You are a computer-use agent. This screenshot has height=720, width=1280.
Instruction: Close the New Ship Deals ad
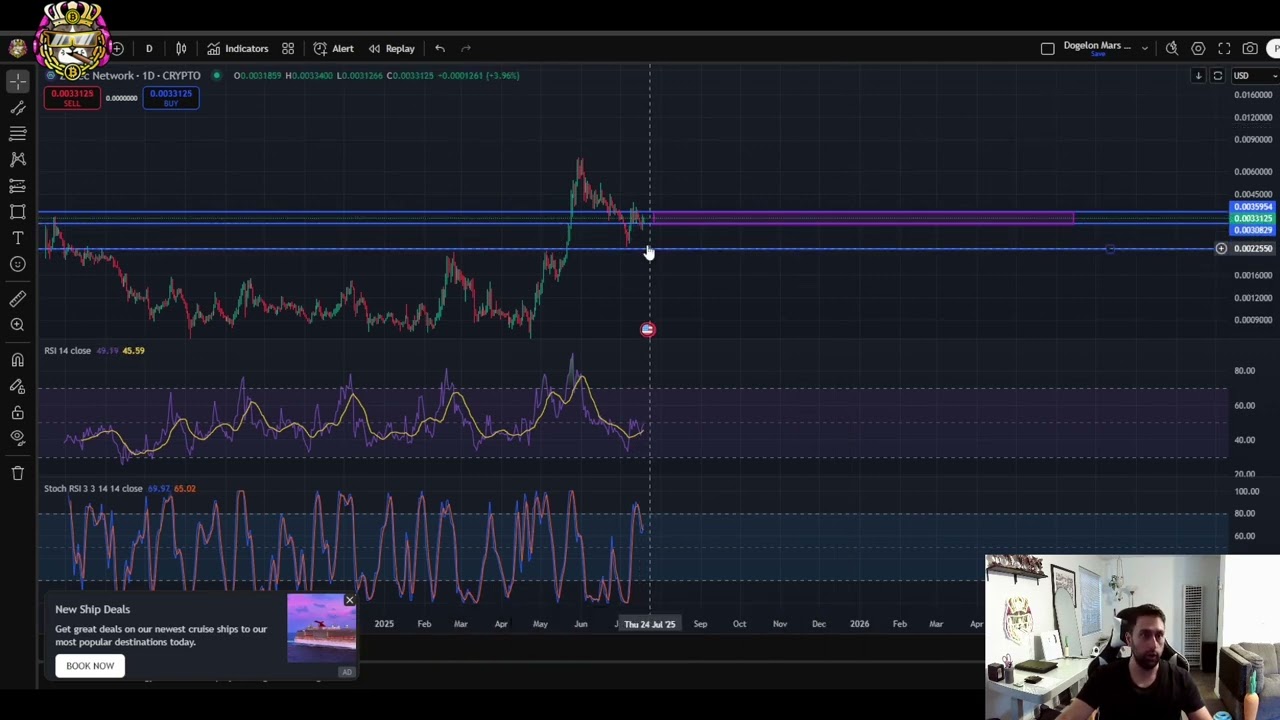point(349,601)
